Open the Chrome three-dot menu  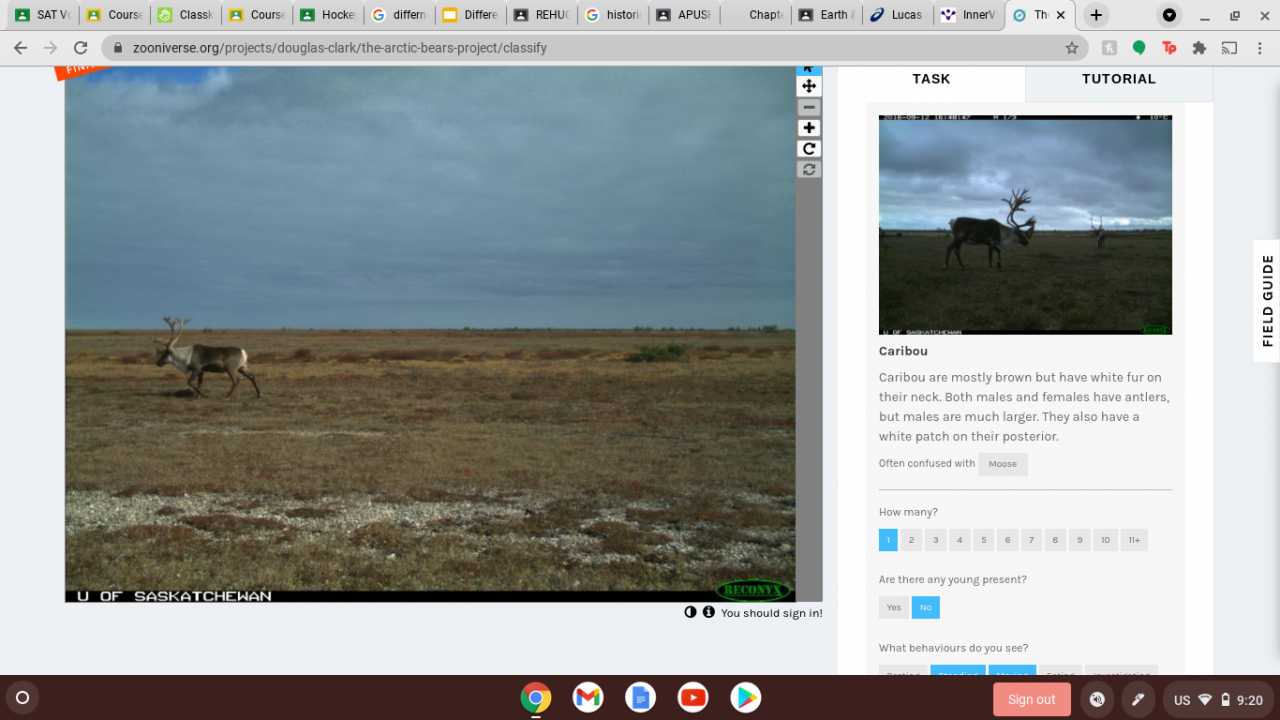1259,48
